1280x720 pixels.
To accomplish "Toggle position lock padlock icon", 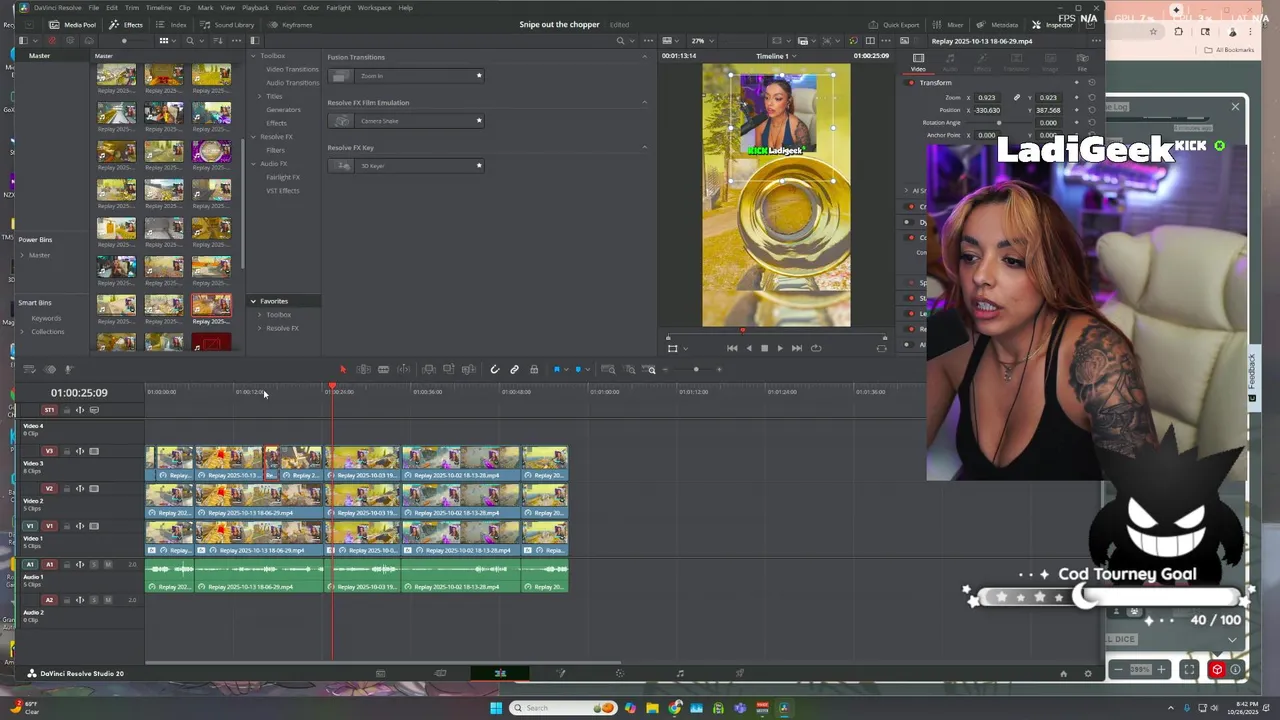I will click(534, 370).
